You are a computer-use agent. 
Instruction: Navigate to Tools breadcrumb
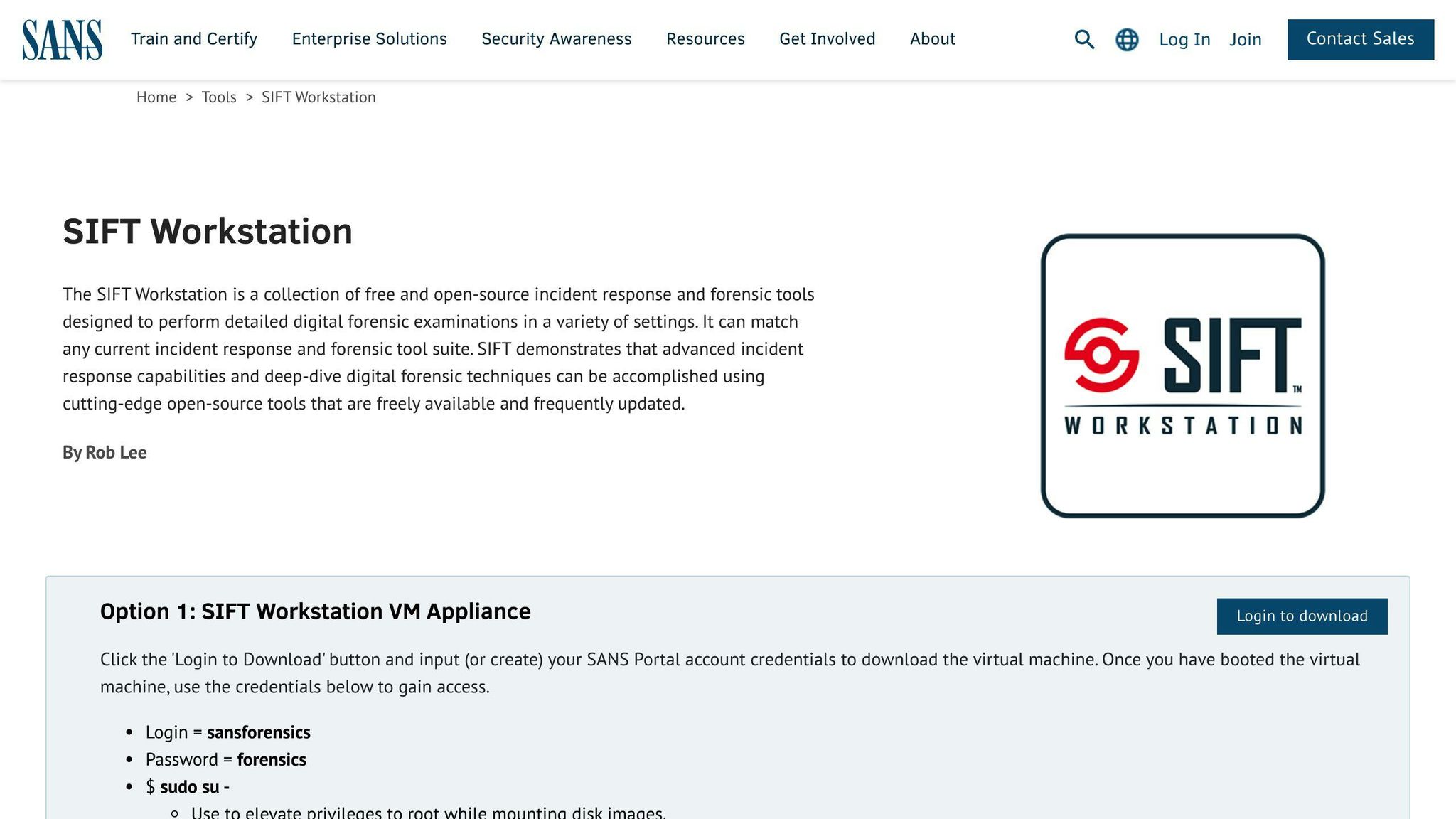coord(219,97)
